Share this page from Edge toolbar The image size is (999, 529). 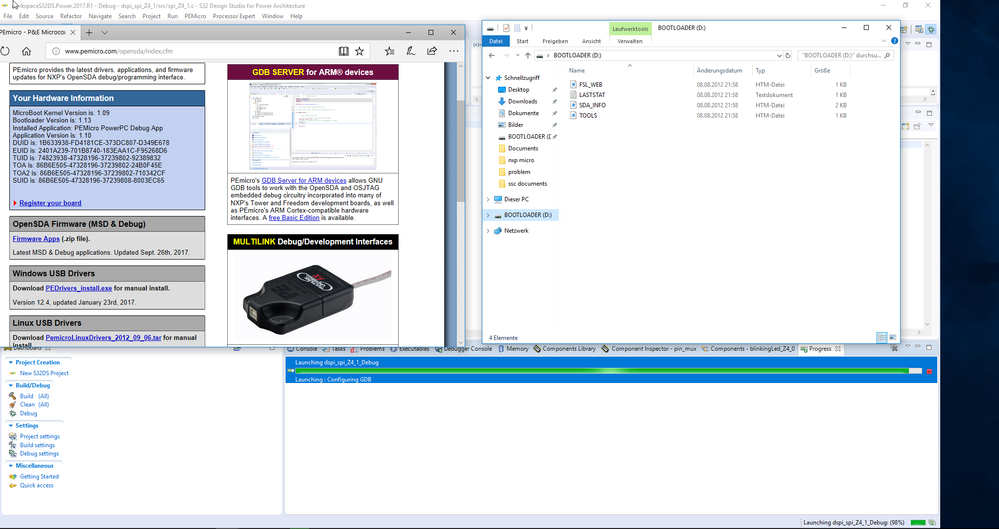coord(432,51)
